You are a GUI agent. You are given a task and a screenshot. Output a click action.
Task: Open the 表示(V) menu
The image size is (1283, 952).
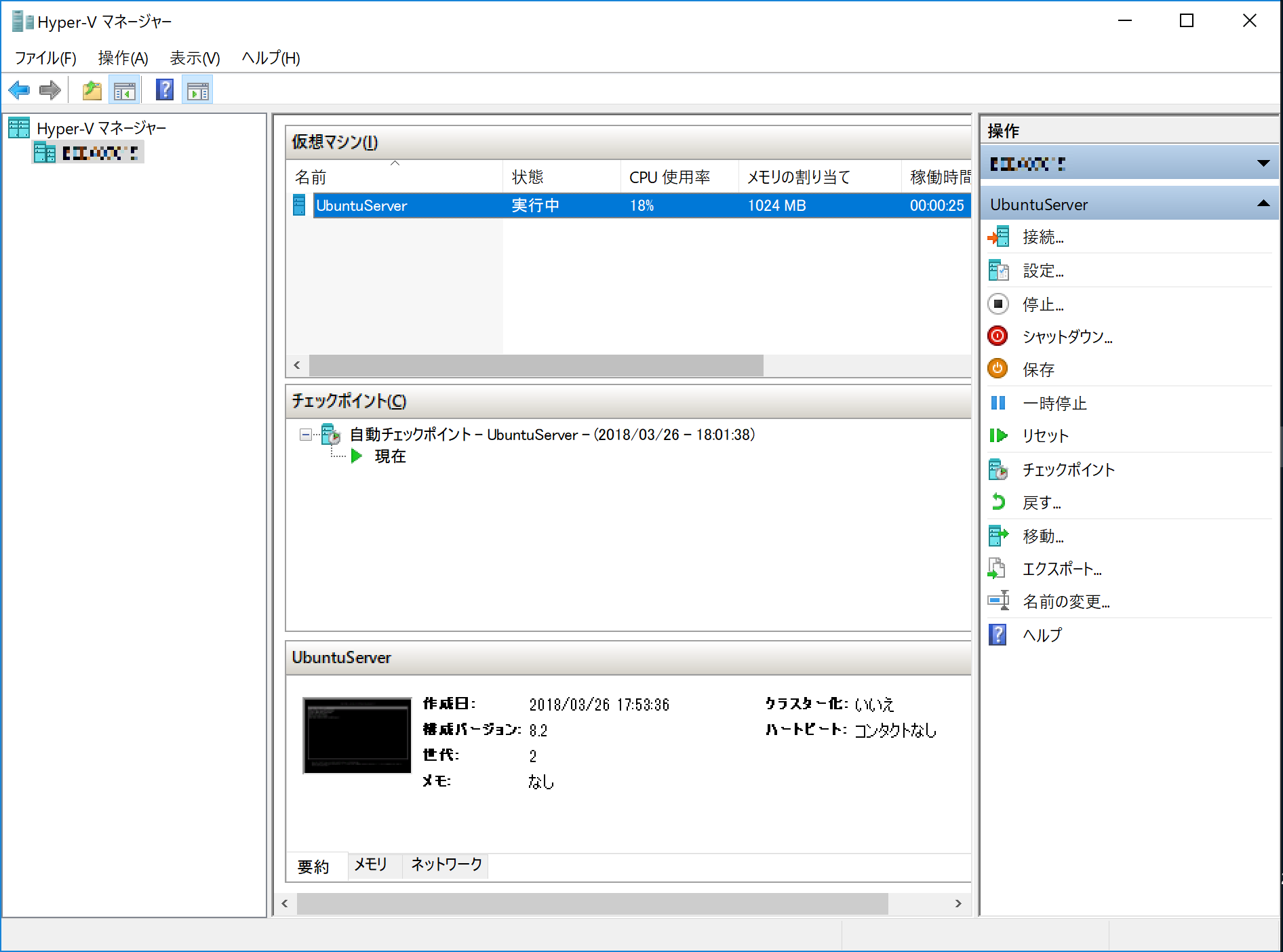[195, 58]
